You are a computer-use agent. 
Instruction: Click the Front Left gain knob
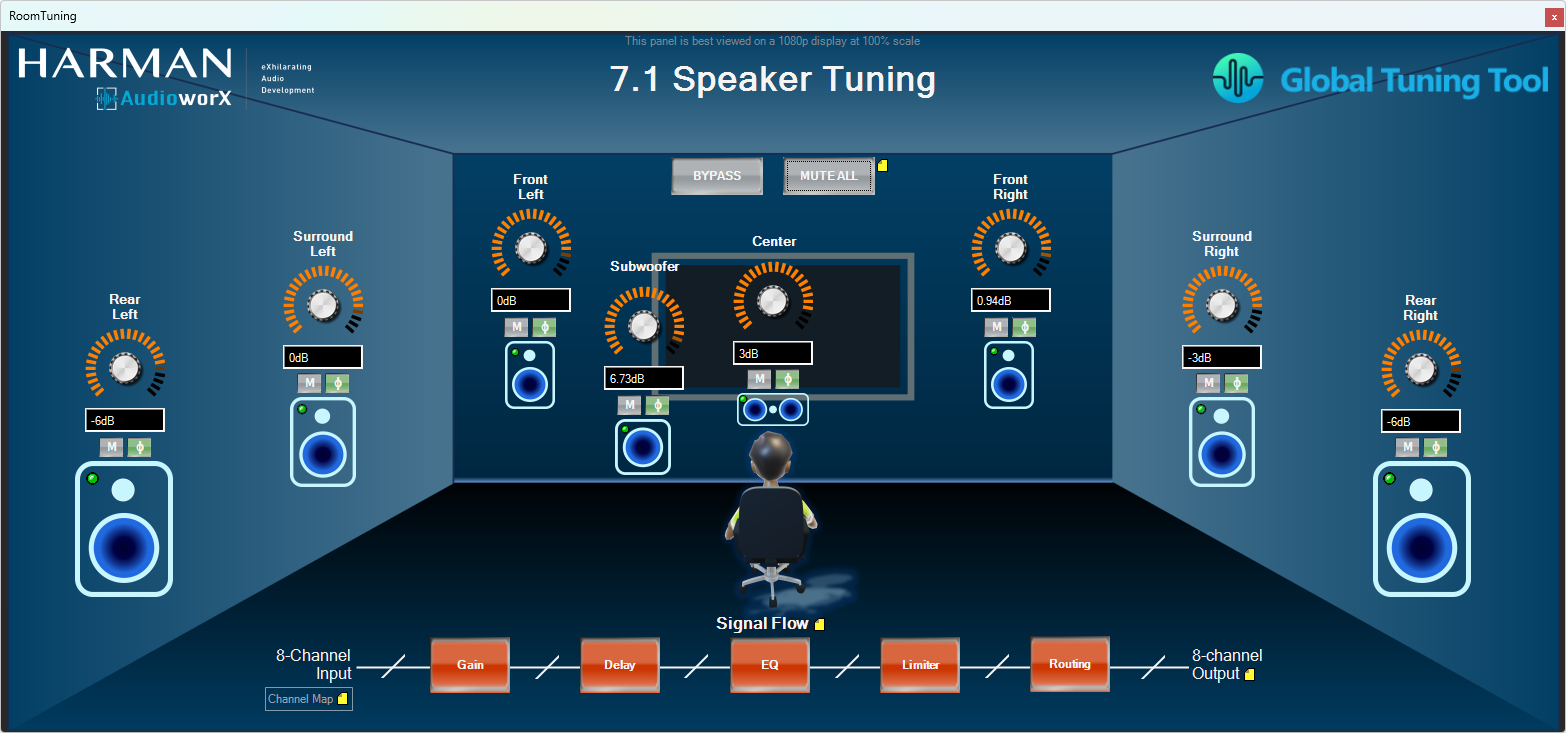click(x=531, y=248)
